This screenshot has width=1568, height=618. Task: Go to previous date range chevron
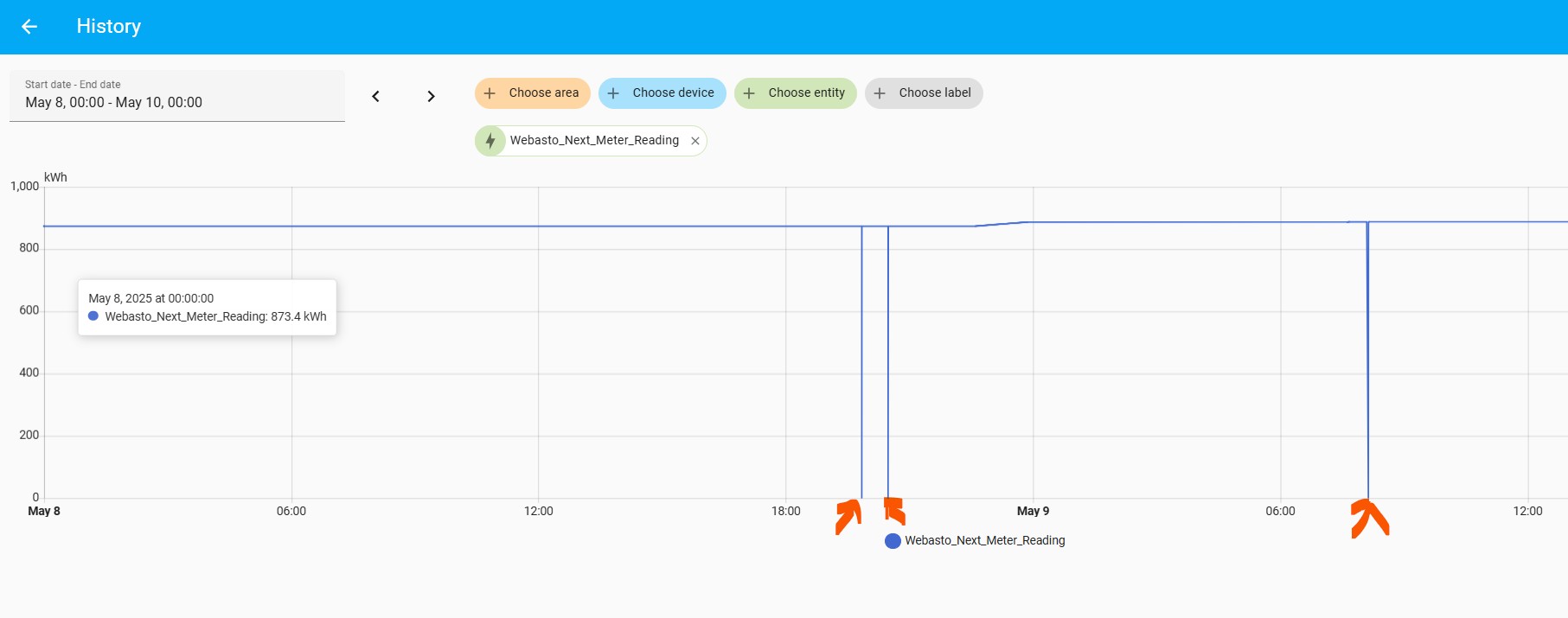[375, 96]
